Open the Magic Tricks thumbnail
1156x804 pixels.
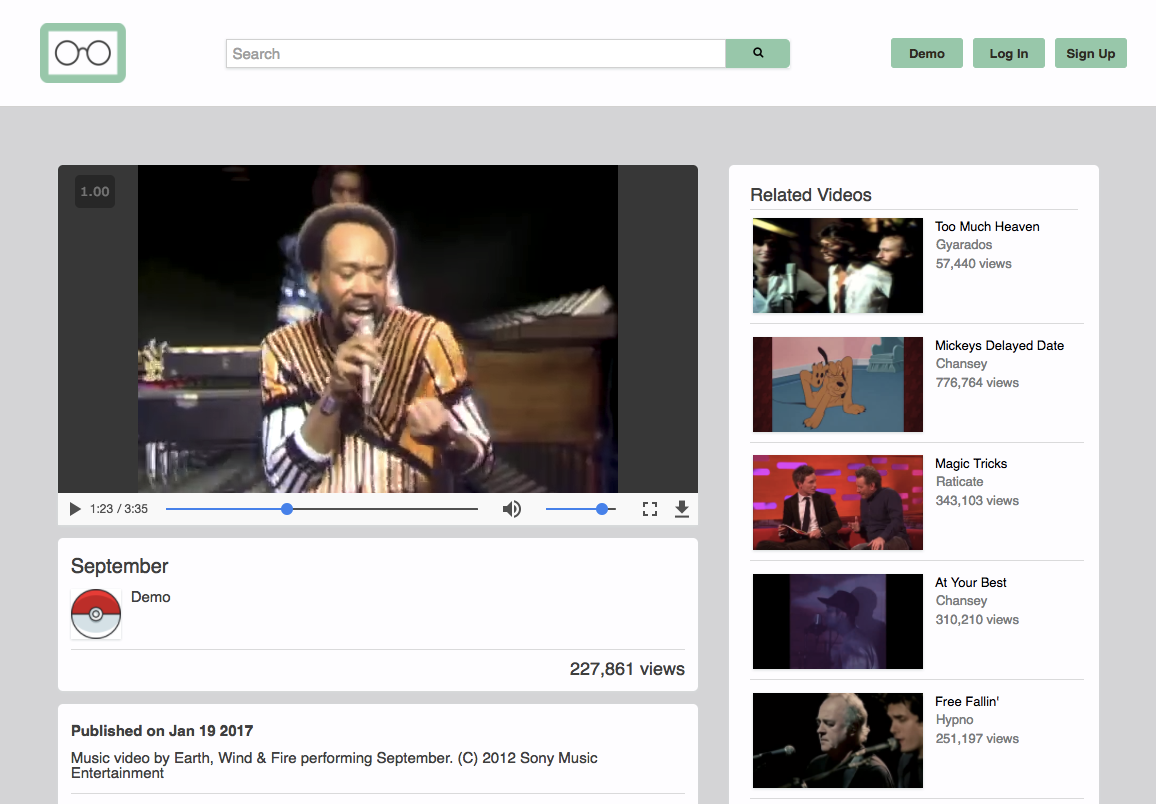(x=838, y=503)
